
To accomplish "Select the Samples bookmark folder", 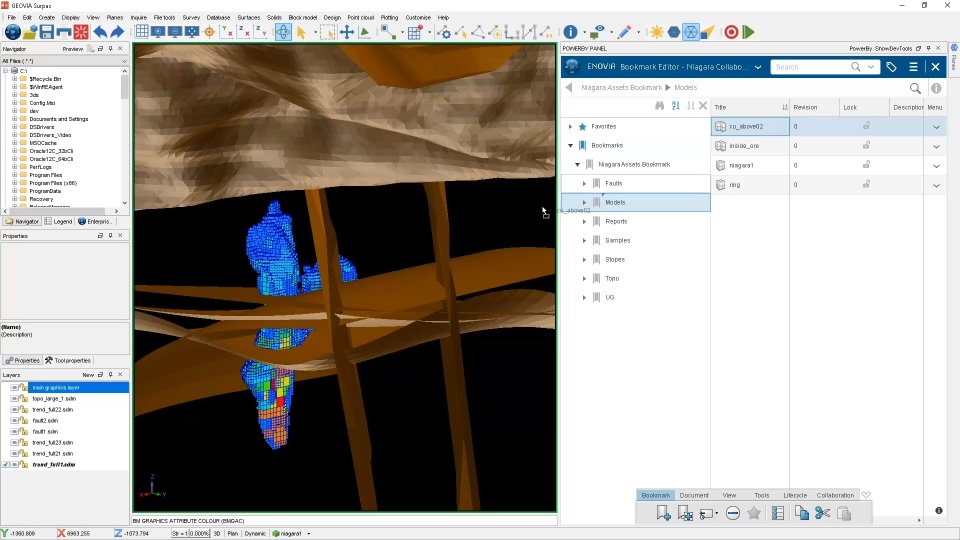I will pos(617,241).
